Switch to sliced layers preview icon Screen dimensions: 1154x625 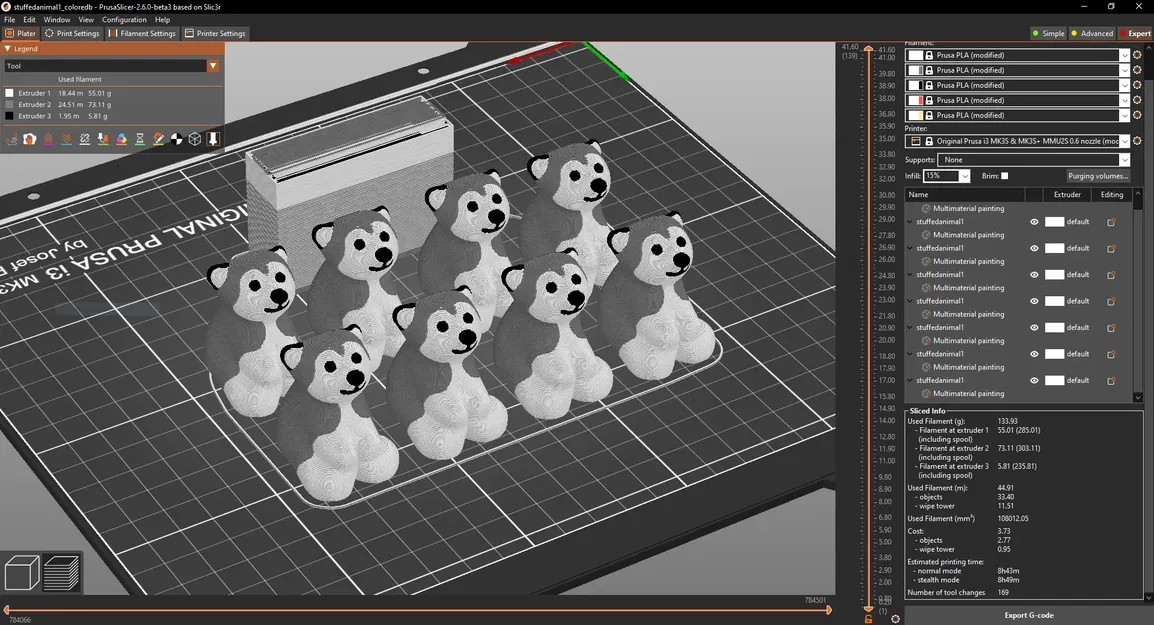pyautogui.click(x=62, y=572)
